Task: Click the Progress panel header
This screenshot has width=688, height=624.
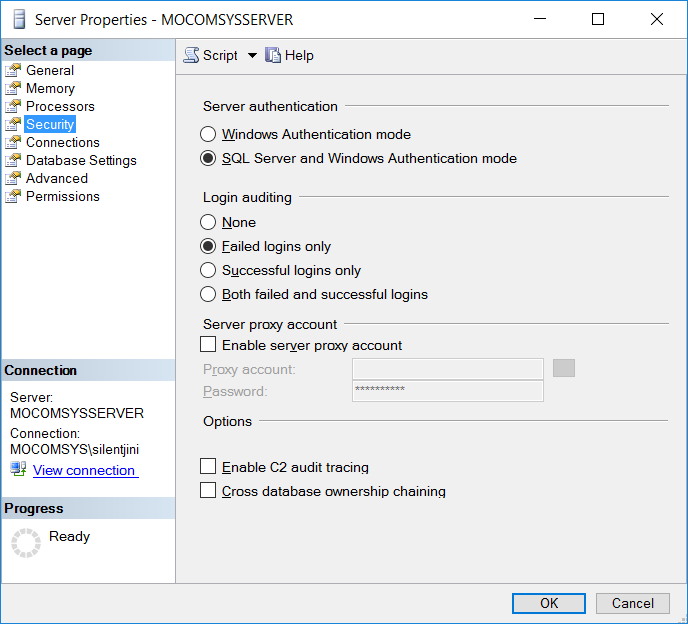Action: click(88, 508)
